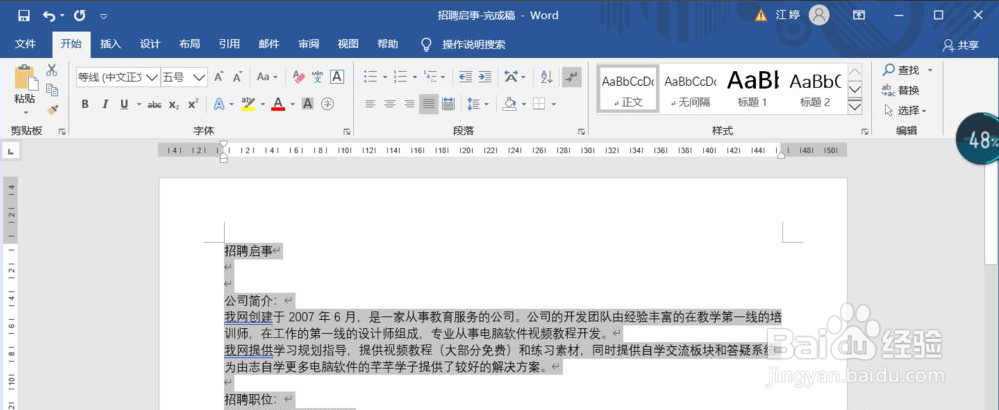Open the Quick Access Toolbar customize arrow
The height and width of the screenshot is (410, 999).
point(104,16)
